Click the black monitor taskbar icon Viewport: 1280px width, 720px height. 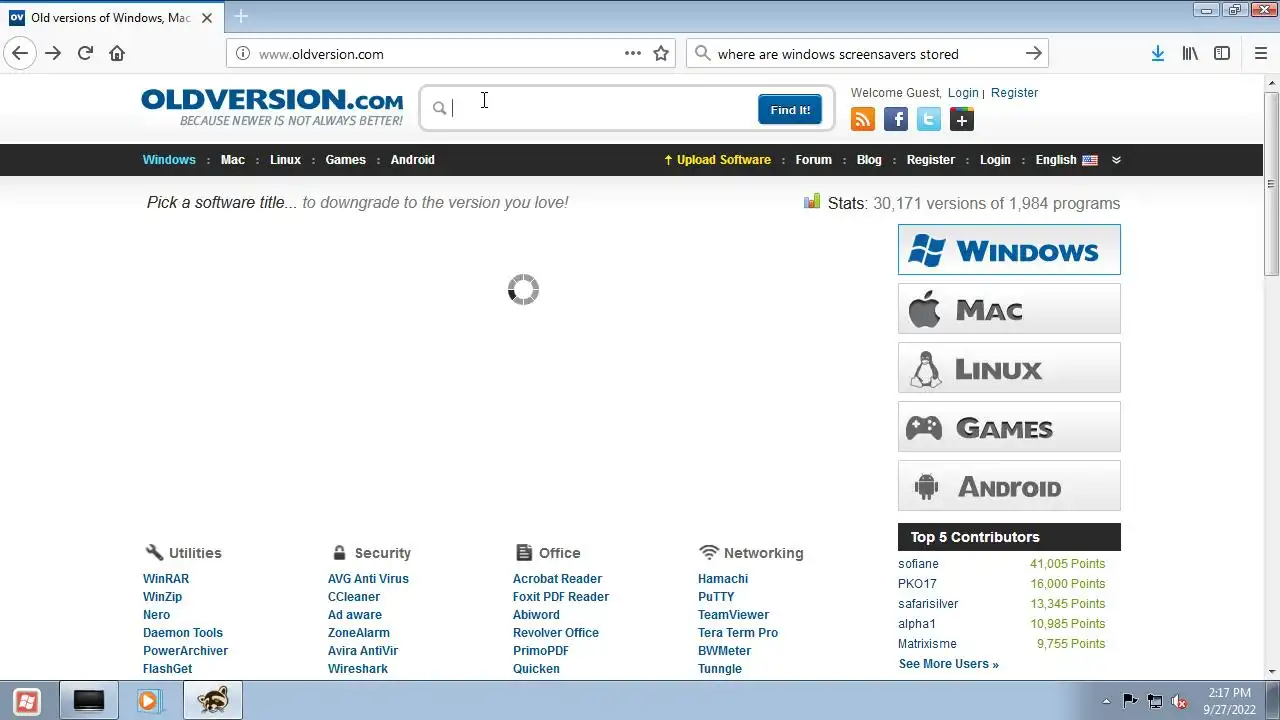(89, 701)
